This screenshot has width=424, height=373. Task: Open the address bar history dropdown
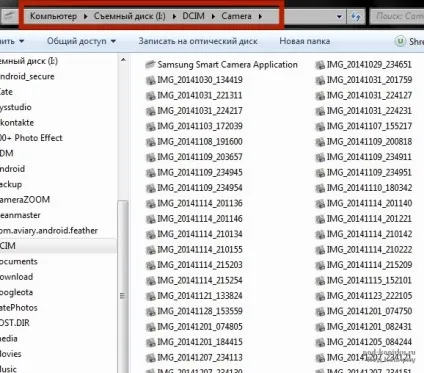click(339, 16)
